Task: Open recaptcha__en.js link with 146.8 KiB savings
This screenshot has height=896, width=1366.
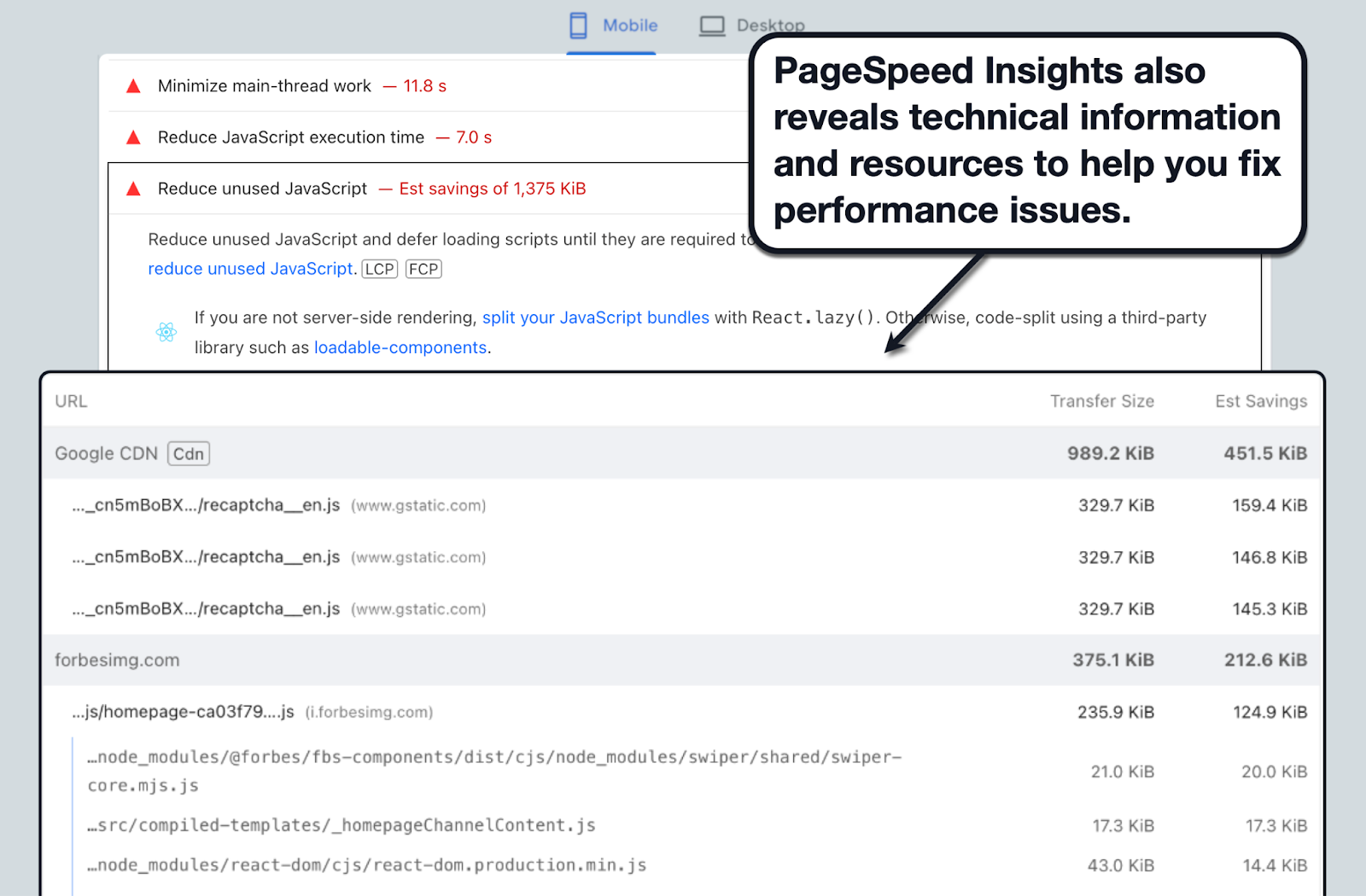Action: pyautogui.click(x=206, y=557)
